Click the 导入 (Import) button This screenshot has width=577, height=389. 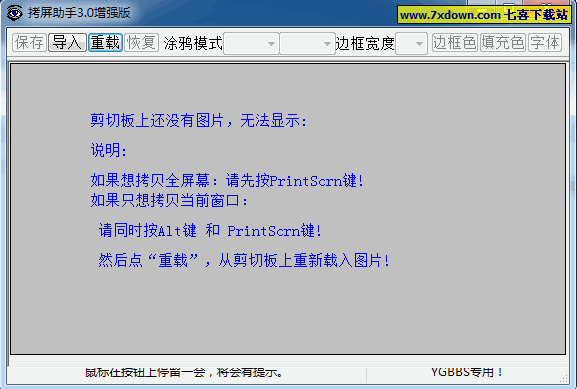pos(67,42)
